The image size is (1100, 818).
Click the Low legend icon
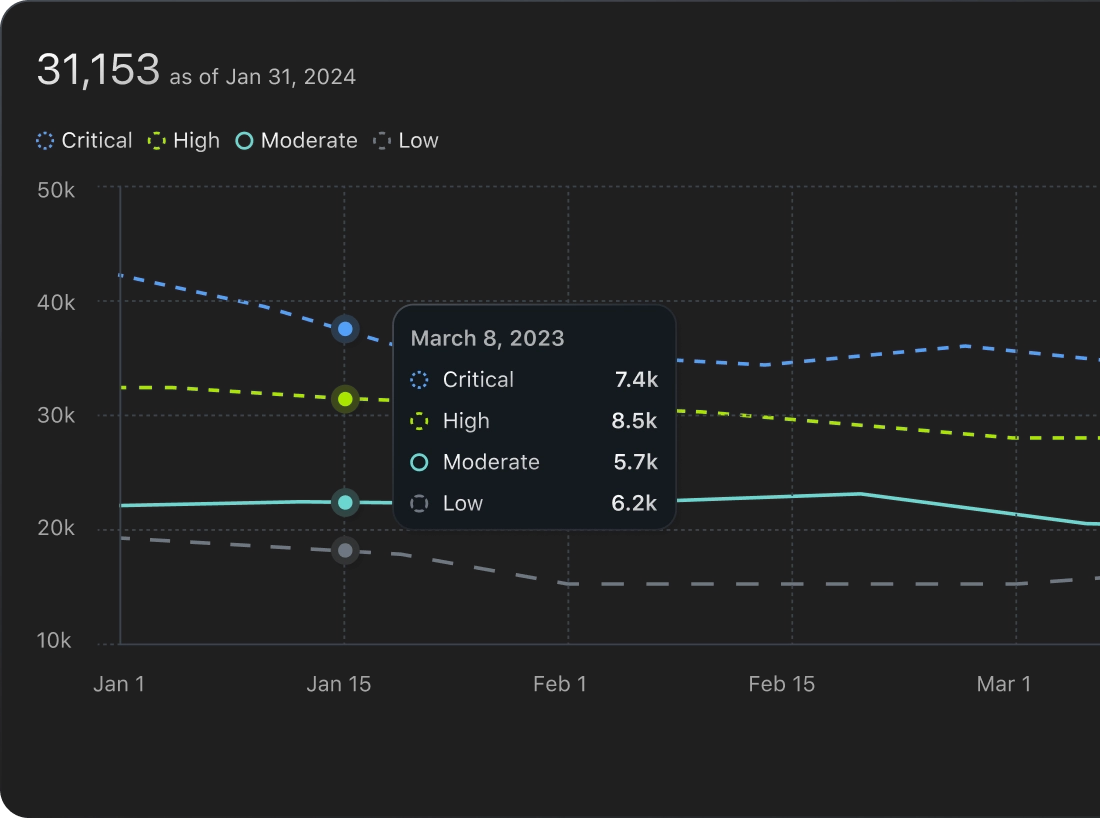pos(381,140)
